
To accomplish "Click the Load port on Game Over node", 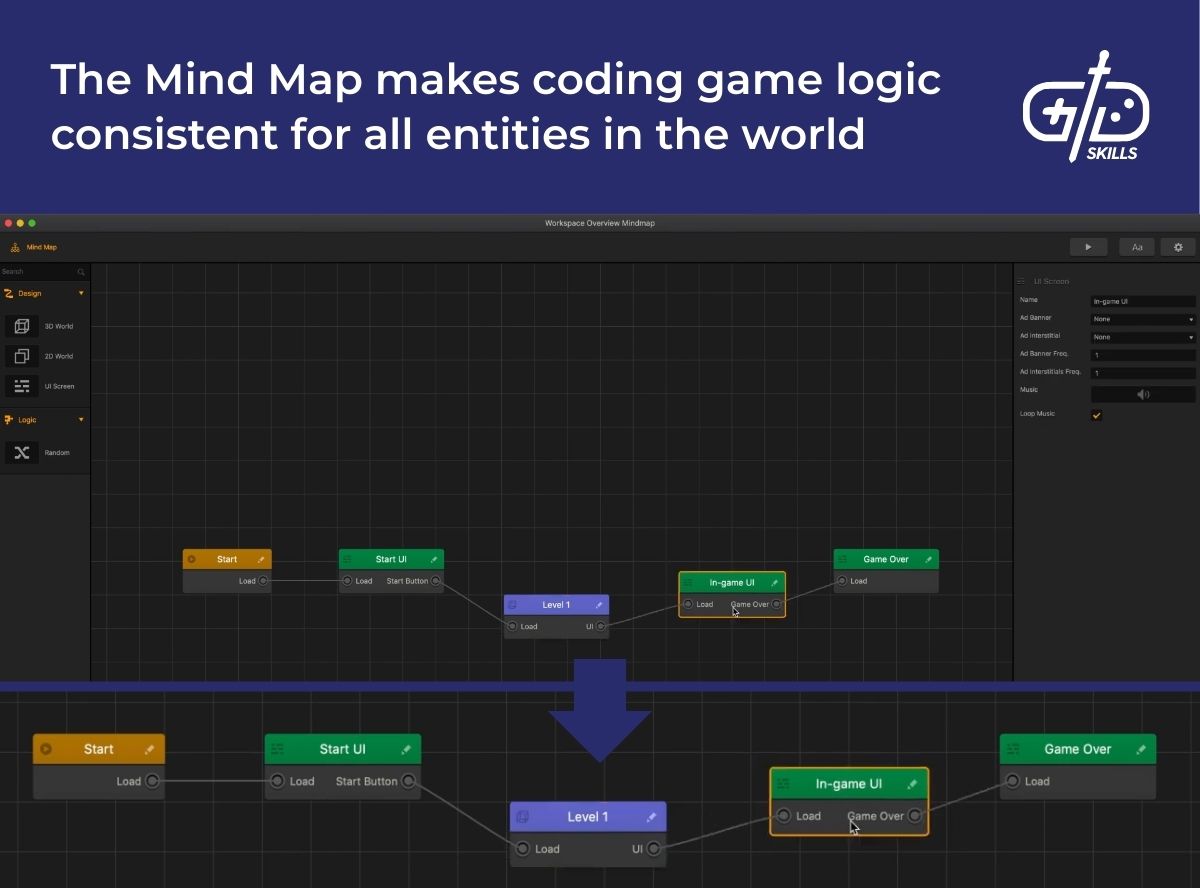I will click(x=843, y=580).
